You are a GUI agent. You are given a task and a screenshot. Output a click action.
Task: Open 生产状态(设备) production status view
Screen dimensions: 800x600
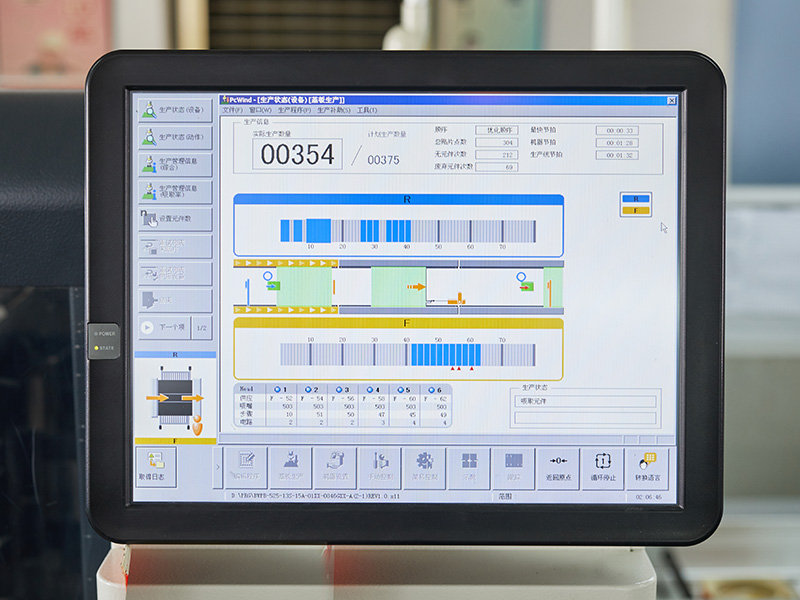pyautogui.click(x=175, y=110)
